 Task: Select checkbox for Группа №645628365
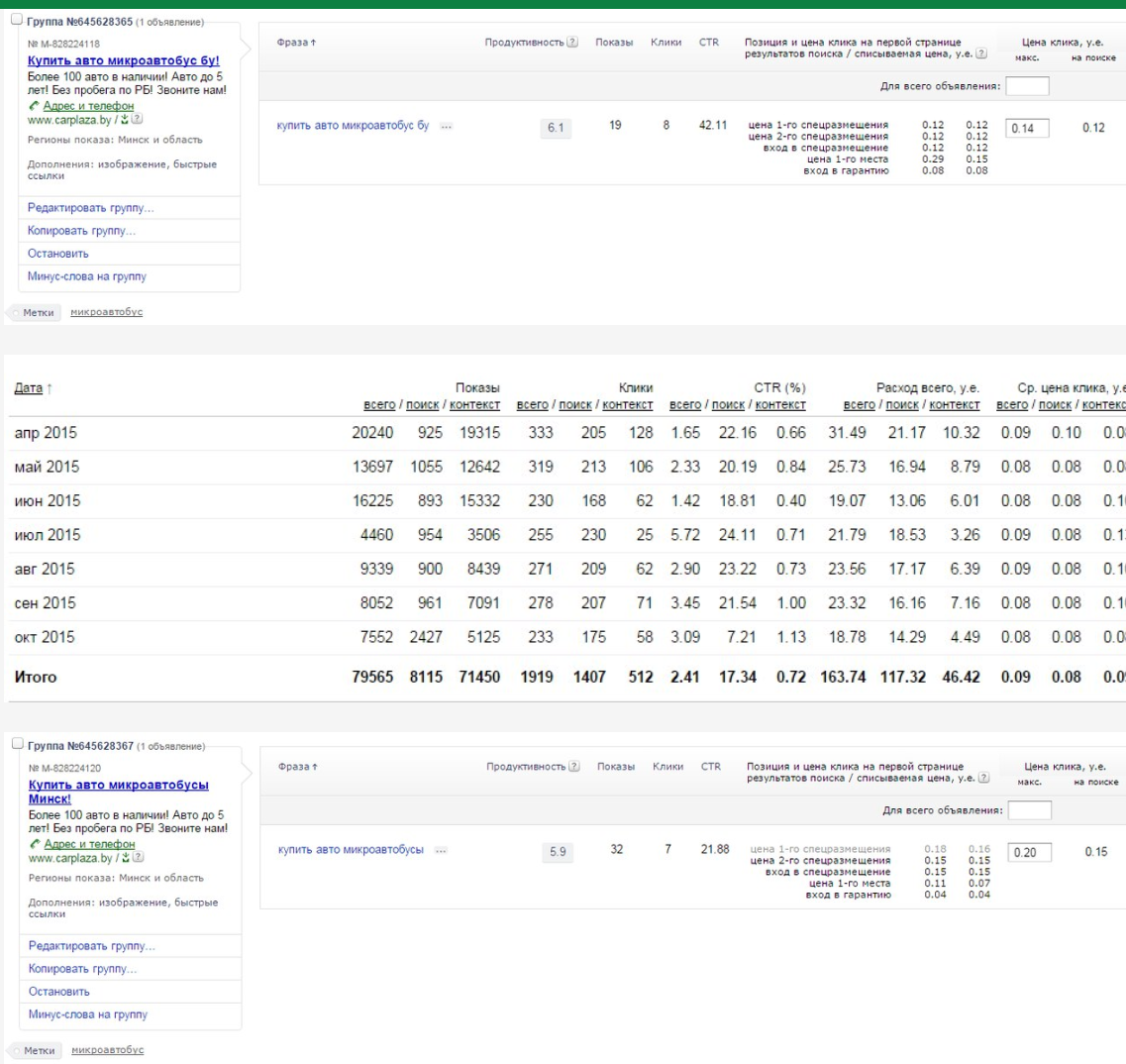15,21
